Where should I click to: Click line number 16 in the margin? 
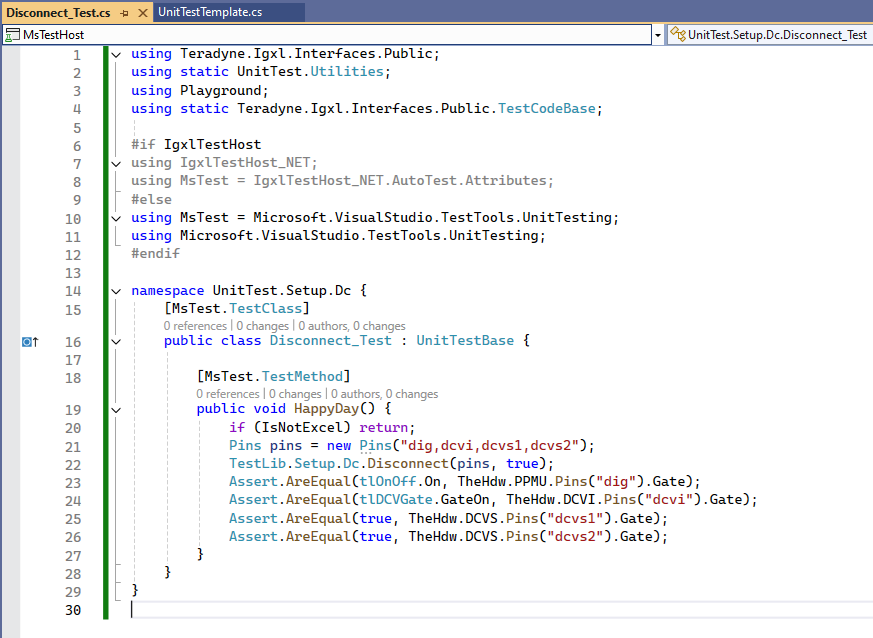click(73, 342)
